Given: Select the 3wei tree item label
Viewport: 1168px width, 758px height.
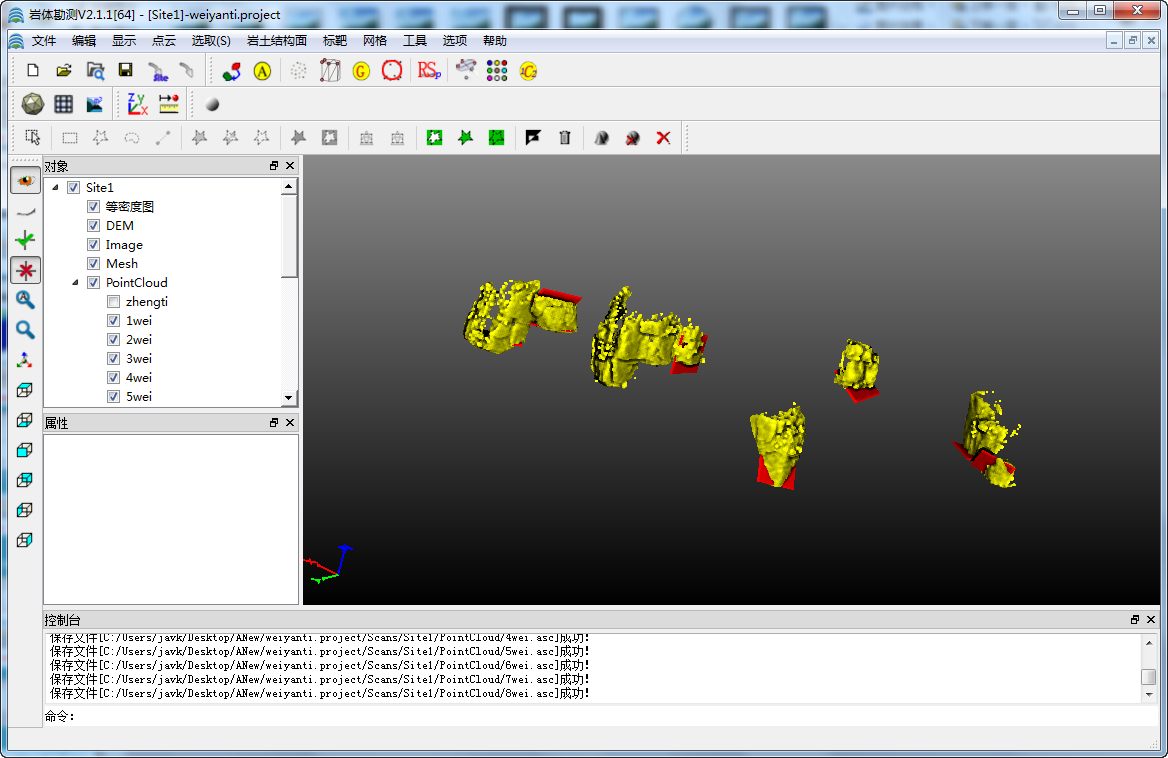Looking at the screenshot, I should (139, 359).
